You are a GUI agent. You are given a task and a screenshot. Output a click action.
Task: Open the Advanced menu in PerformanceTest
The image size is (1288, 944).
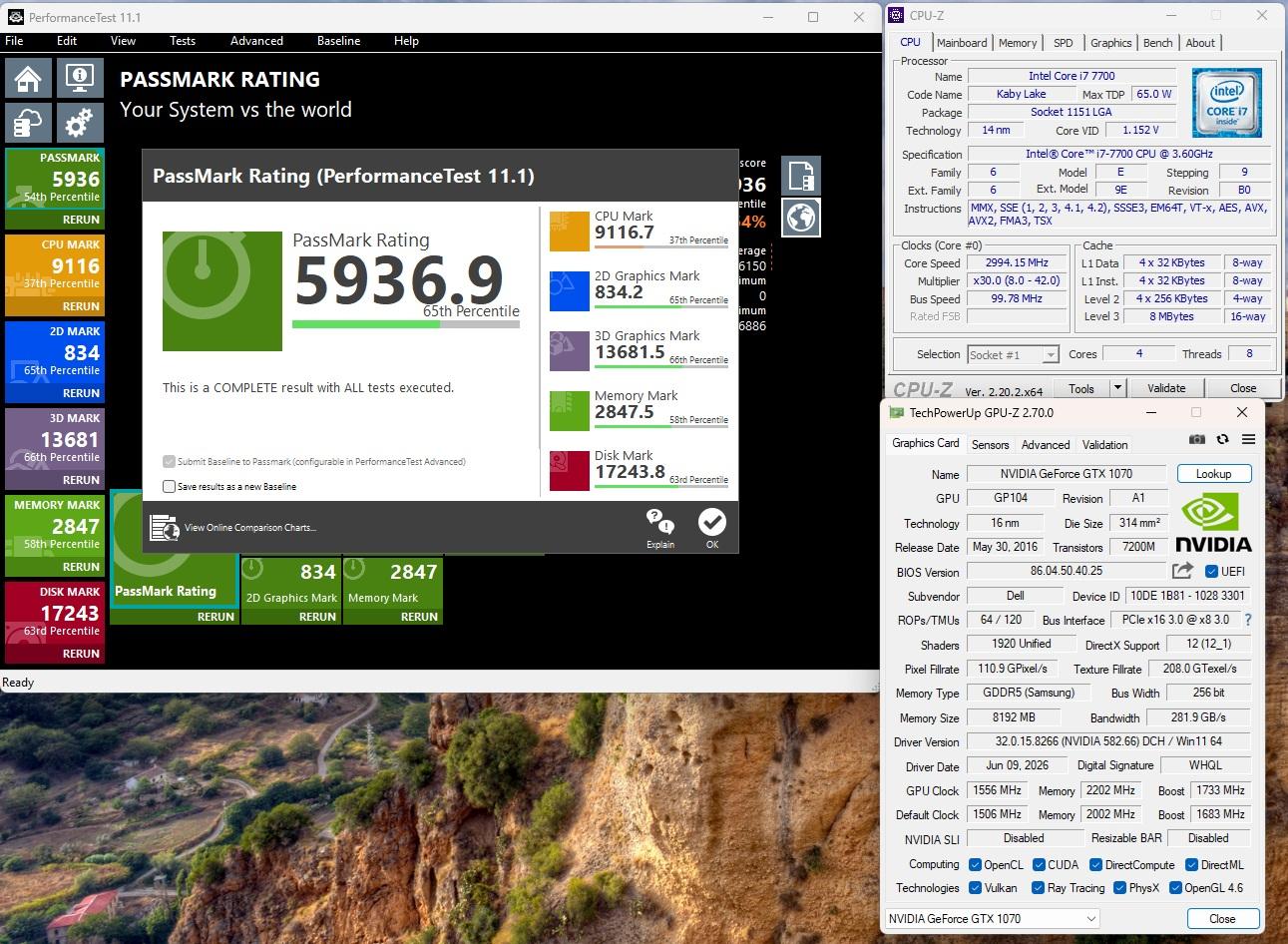click(x=256, y=41)
